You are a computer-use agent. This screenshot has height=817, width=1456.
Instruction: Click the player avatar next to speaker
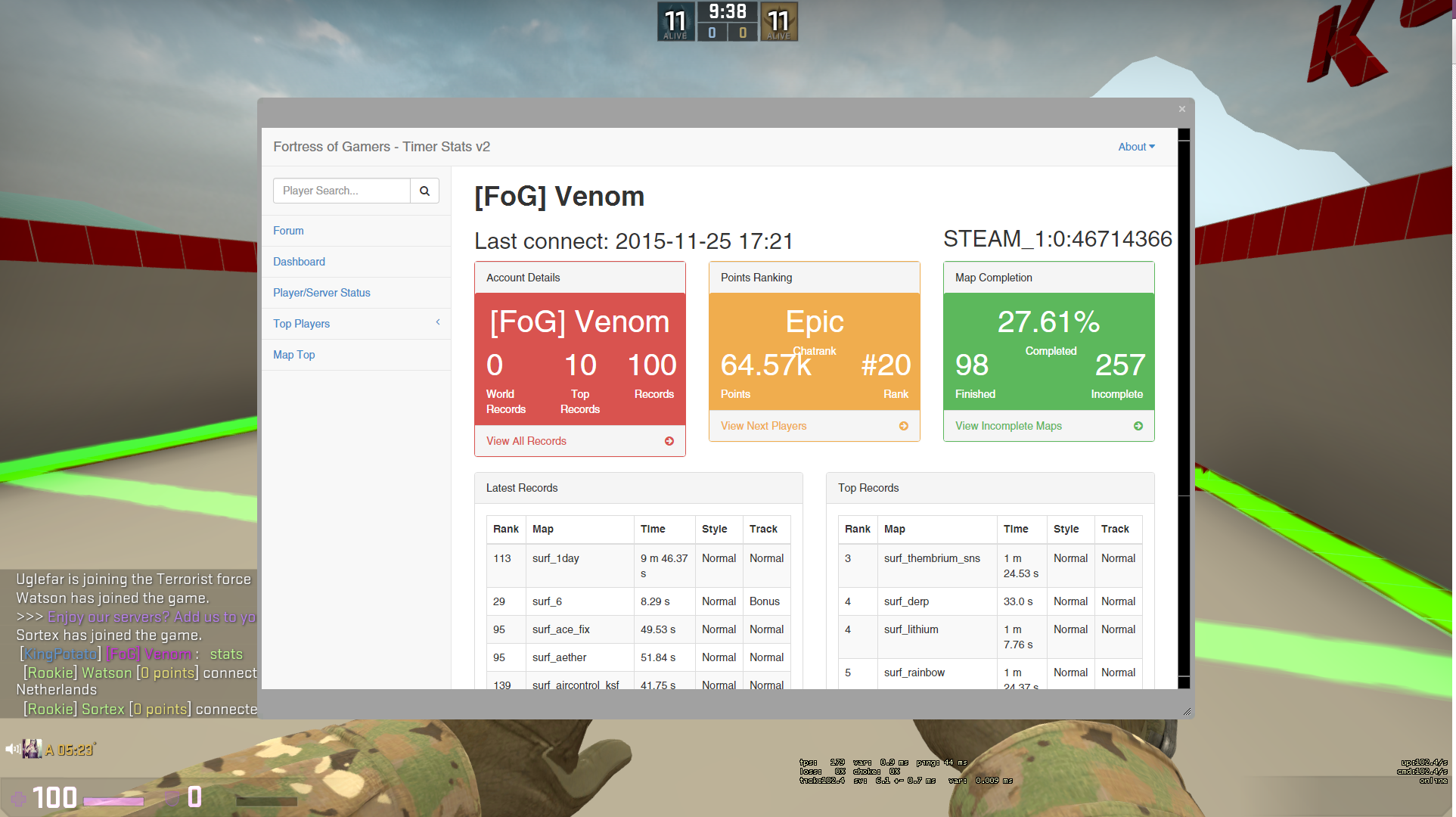[32, 749]
